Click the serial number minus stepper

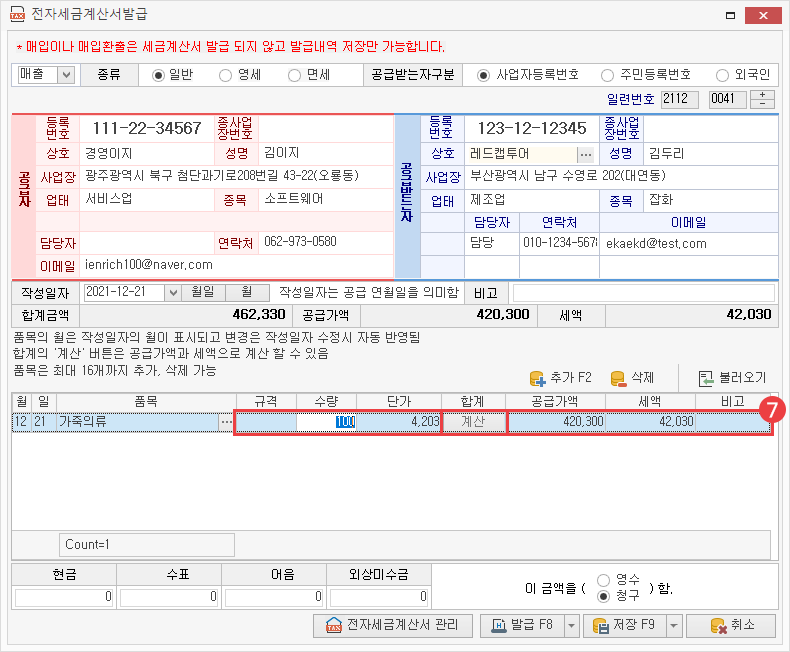coord(762,104)
